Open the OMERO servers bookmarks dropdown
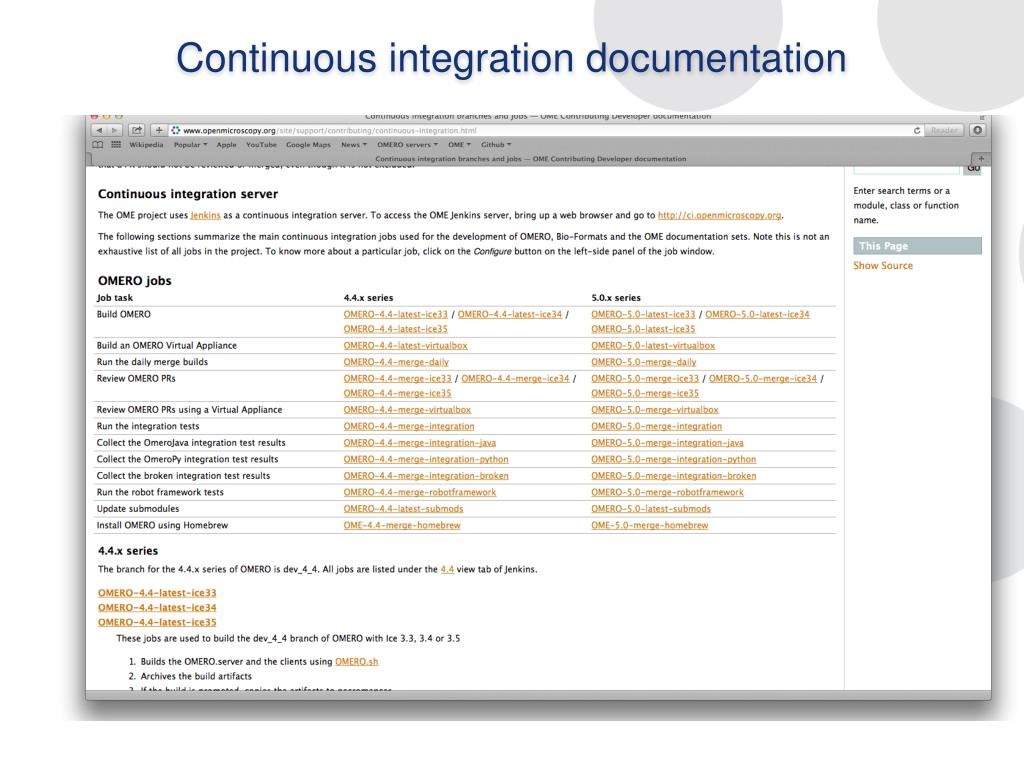The image size is (1024, 768). pos(408,145)
